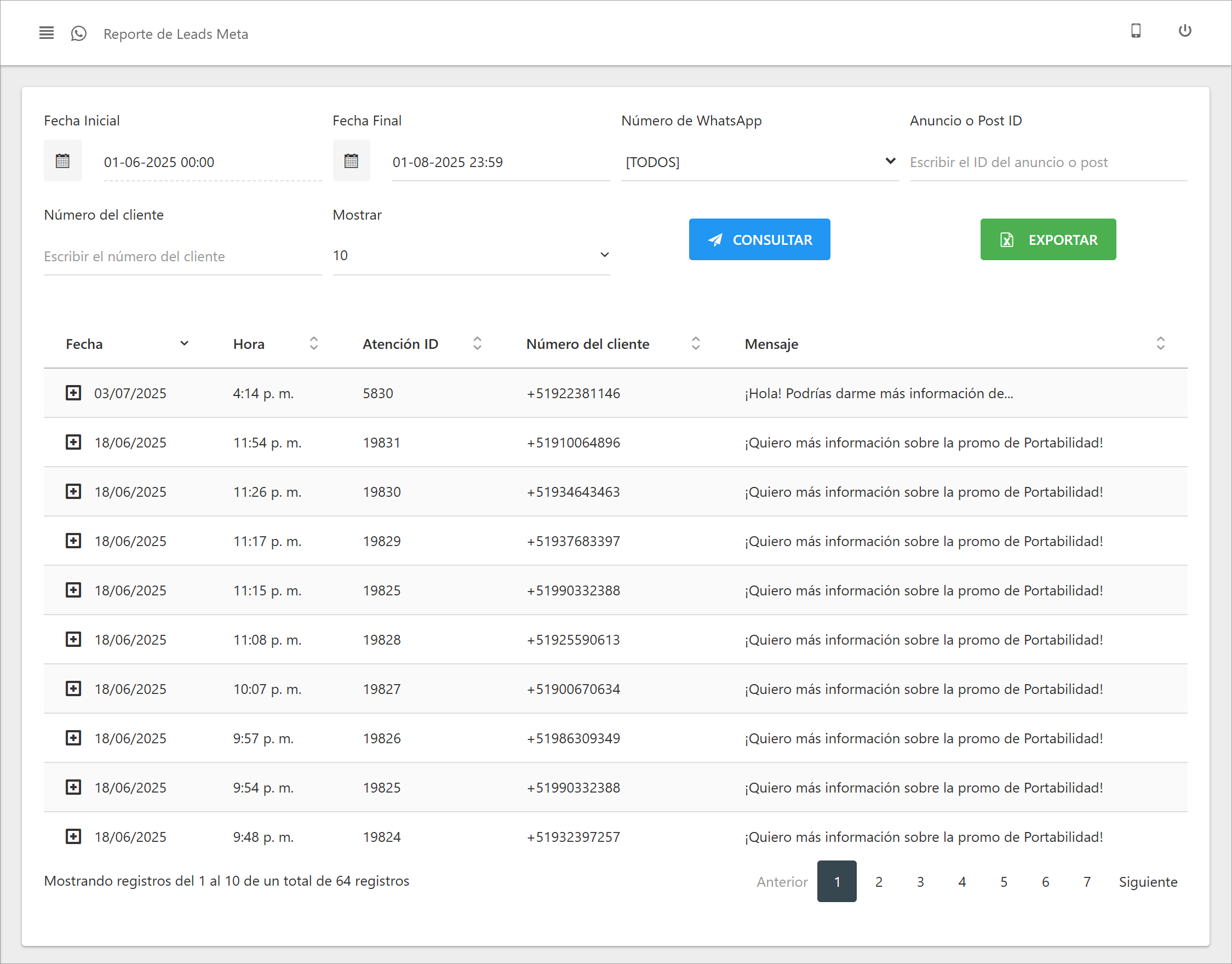
Task: Open the Mostrar records count dropdown
Action: [471, 256]
